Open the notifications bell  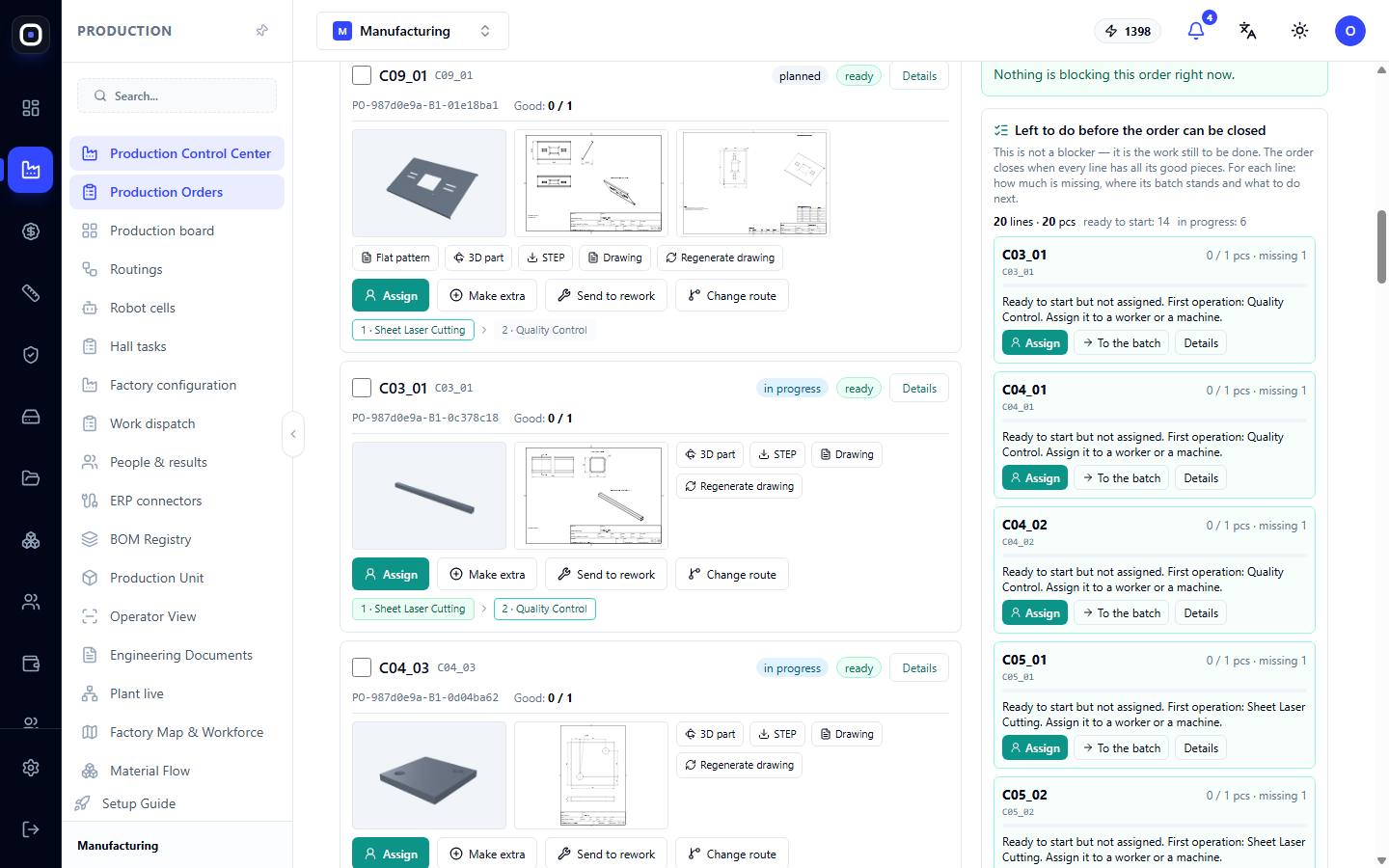point(1196,31)
